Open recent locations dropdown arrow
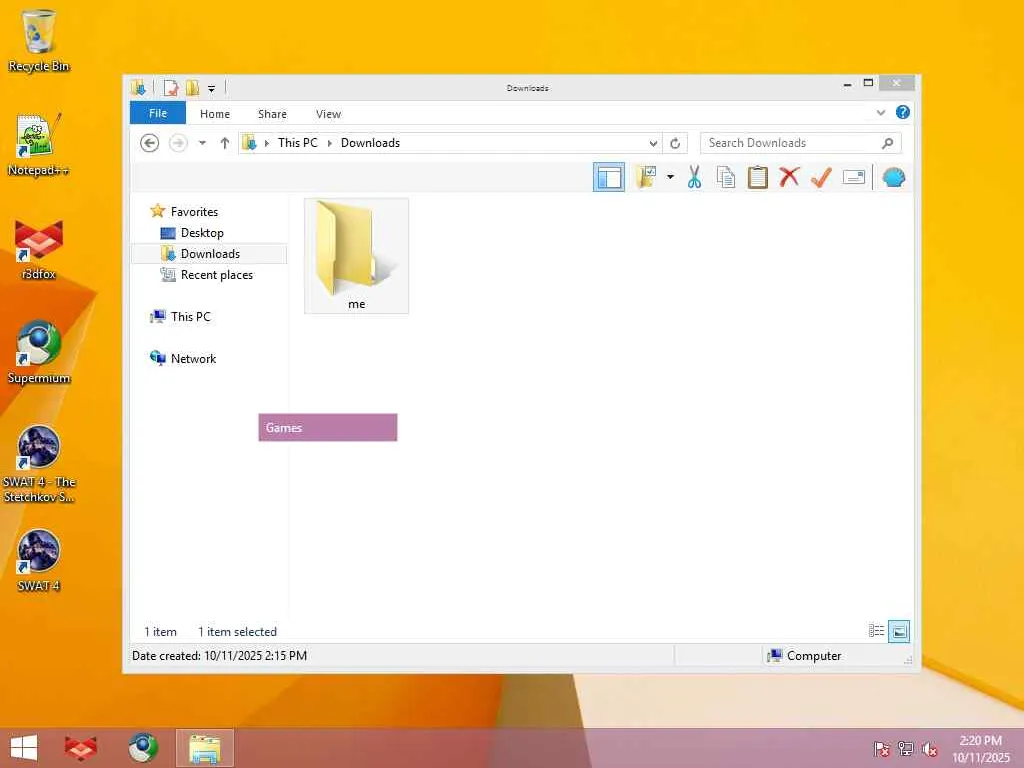 click(202, 142)
